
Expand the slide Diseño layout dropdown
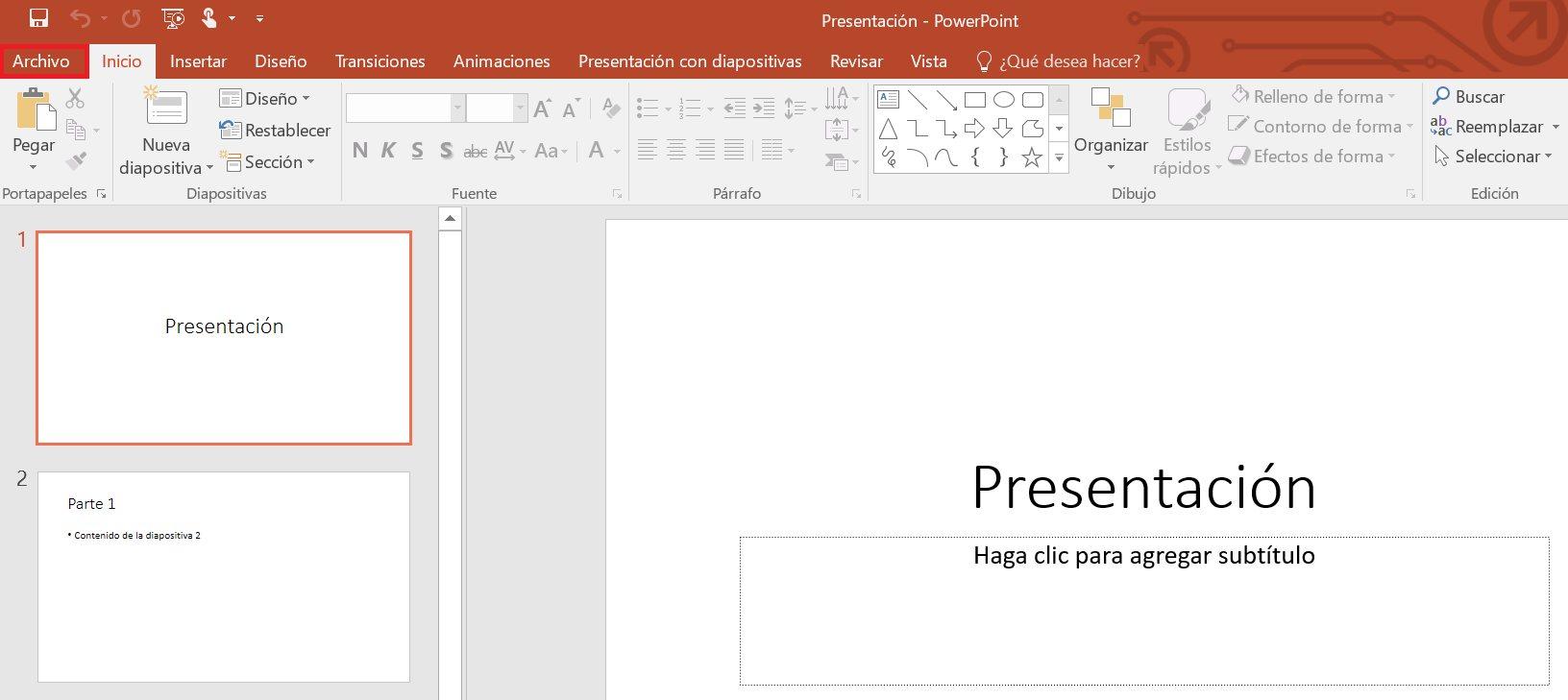(265, 98)
